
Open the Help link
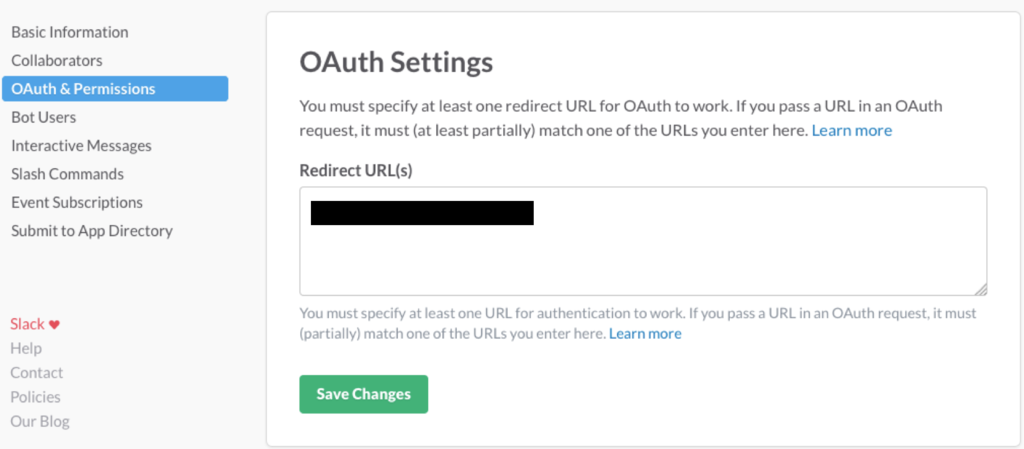point(26,348)
